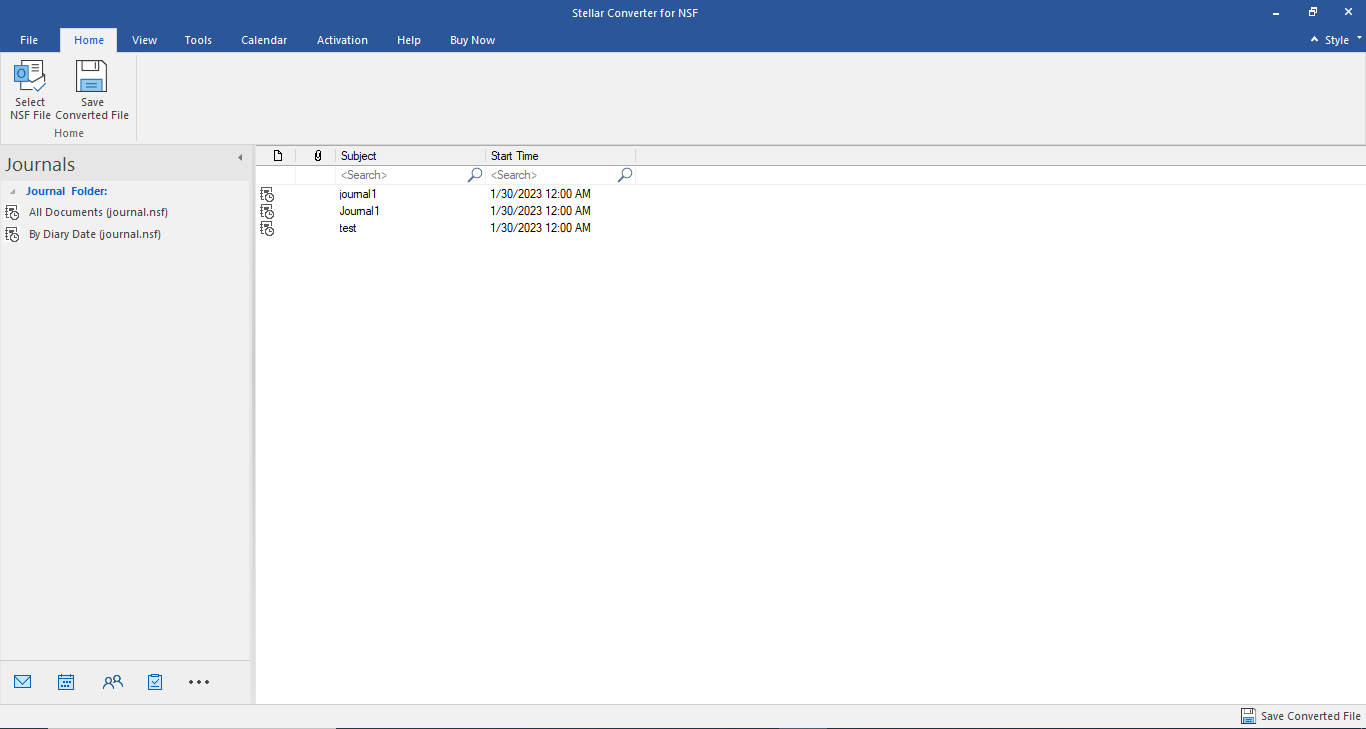Open the Contacts view icon in sidebar footer

click(x=113, y=682)
